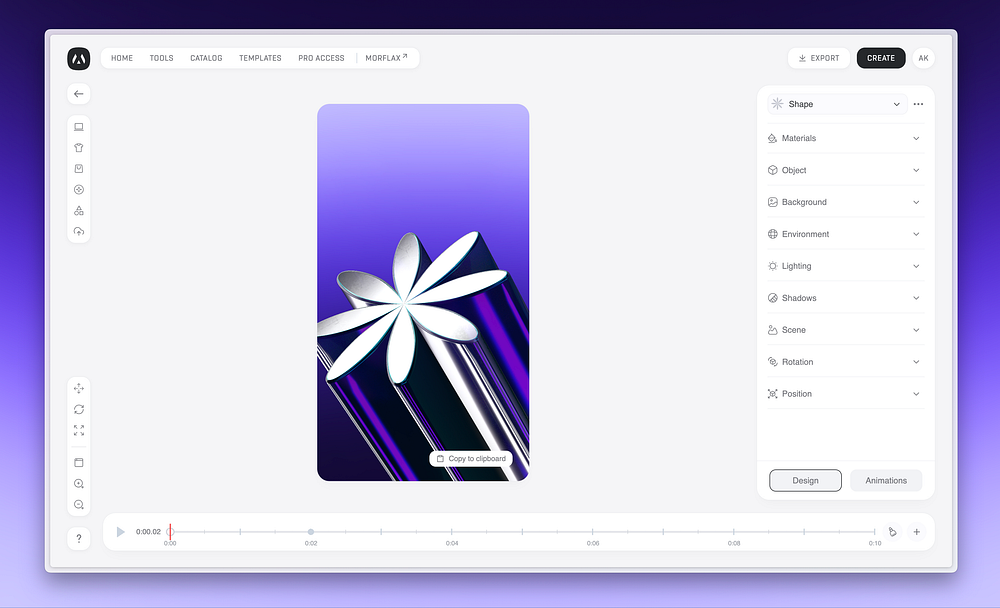Click the Environment globe icon
This screenshot has height=608, width=1000.
tap(772, 234)
